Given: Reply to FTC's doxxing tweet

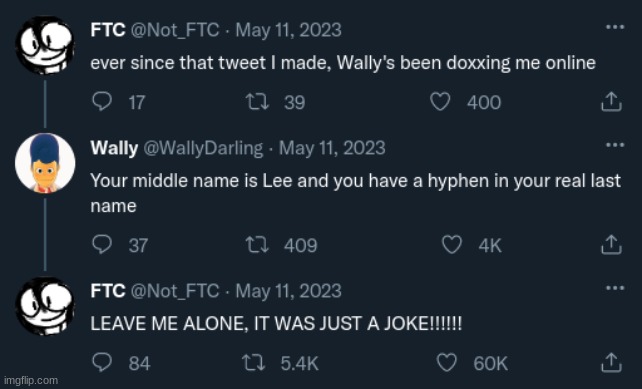Looking at the screenshot, I should (102, 101).
